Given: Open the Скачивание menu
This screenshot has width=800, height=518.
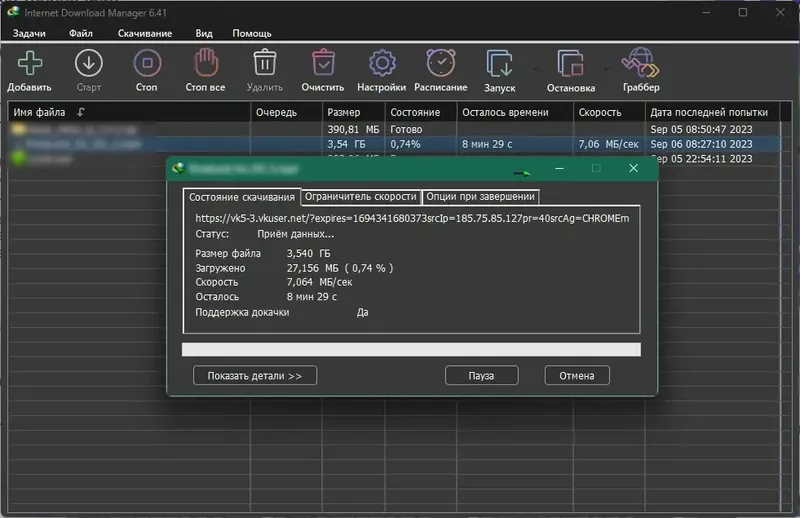Looking at the screenshot, I should [145, 33].
